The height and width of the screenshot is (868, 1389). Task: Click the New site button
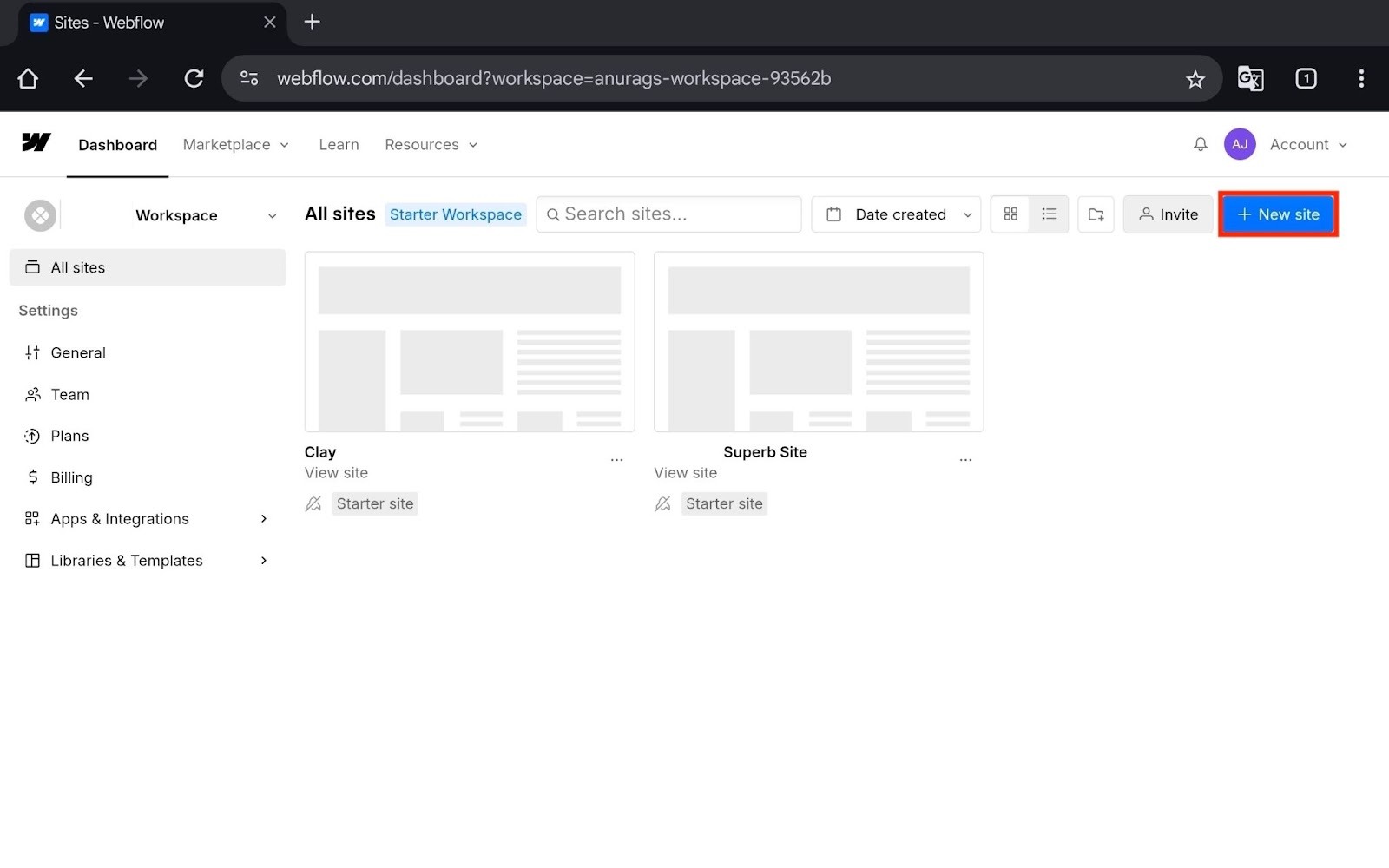[1278, 214]
